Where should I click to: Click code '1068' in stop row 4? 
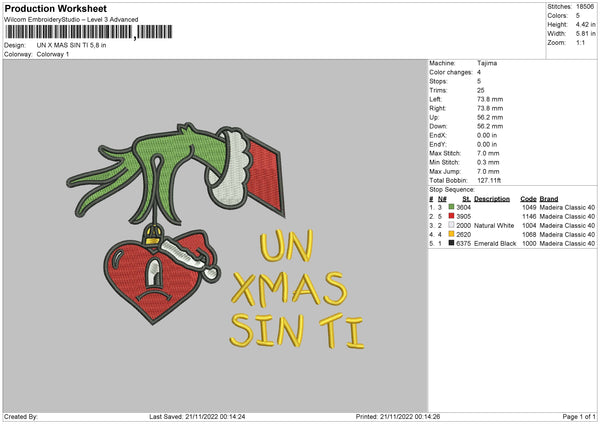[x=529, y=235]
